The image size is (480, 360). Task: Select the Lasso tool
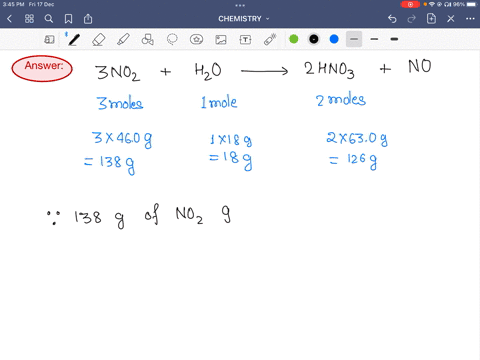[172, 39]
